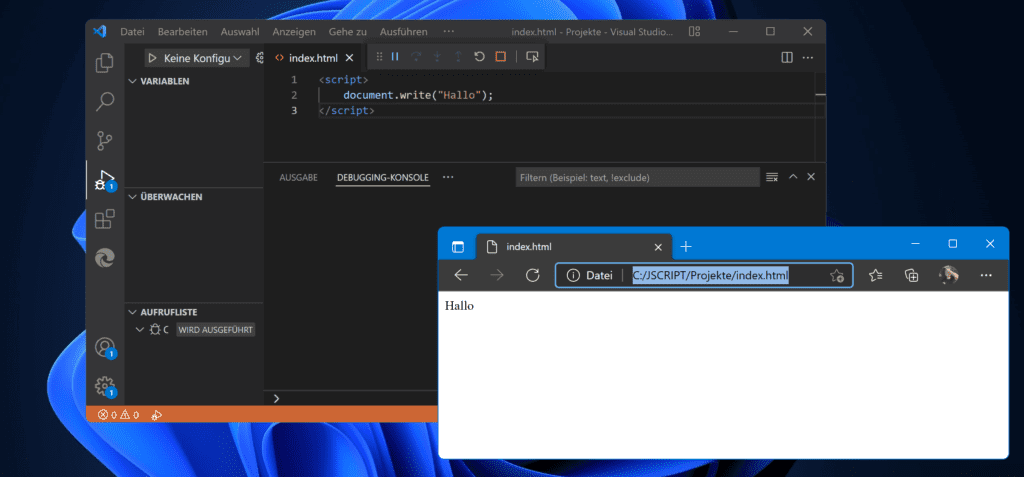
Task: Toggle vertical tabs in Edge
Action: [458, 246]
